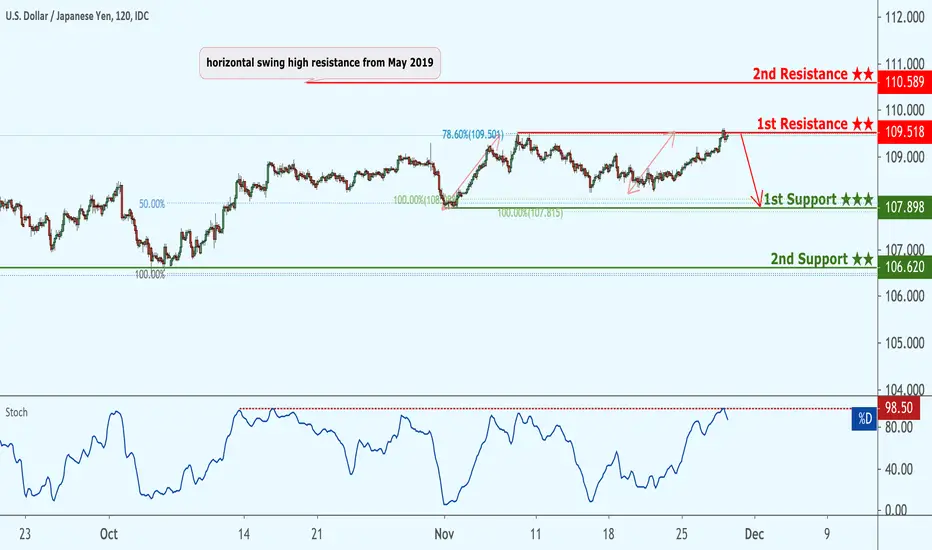Click the 105.000 price axis value
Viewport: 932px width, 550px height.
click(x=905, y=343)
